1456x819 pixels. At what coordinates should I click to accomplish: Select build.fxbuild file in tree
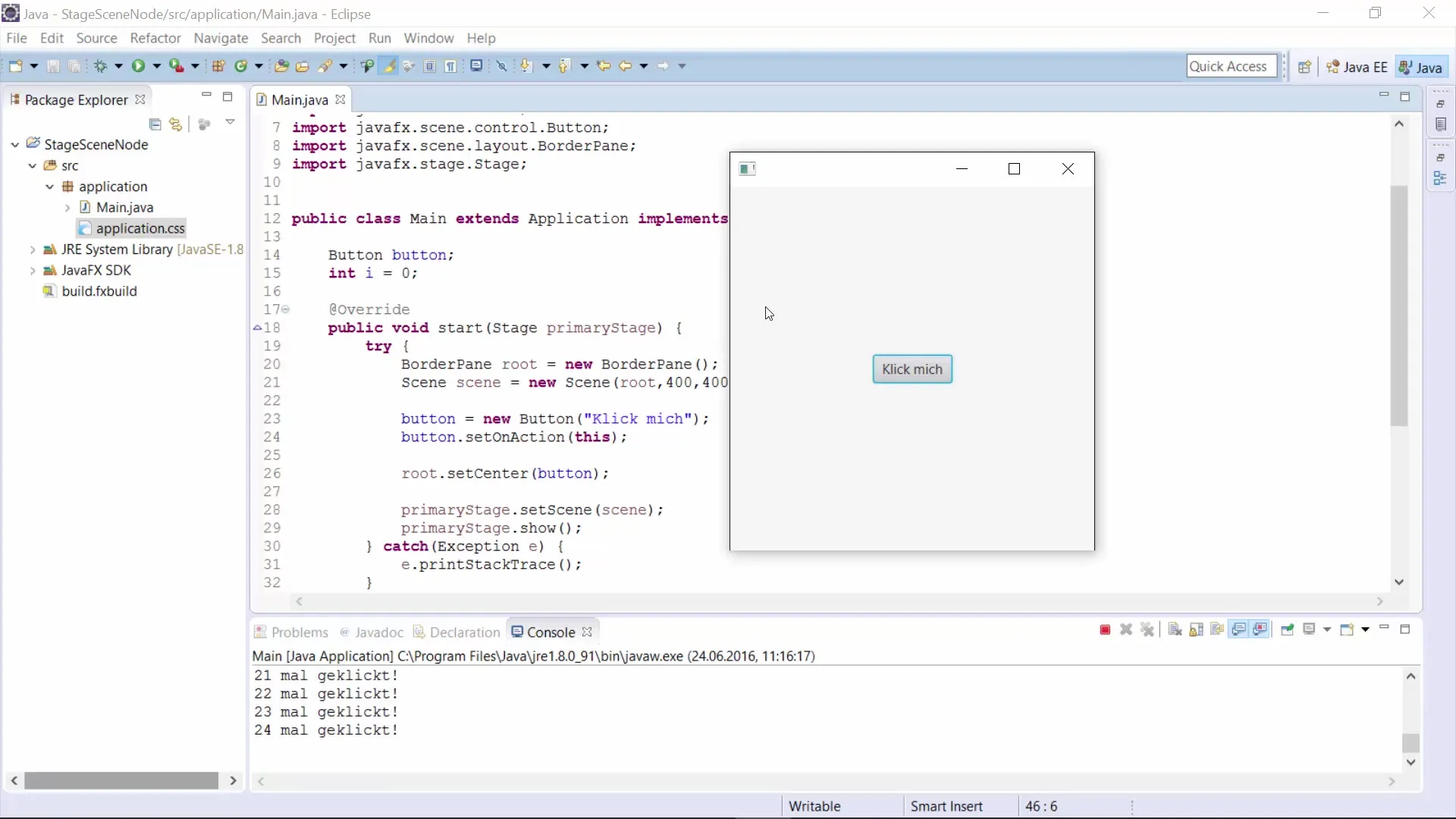90,291
